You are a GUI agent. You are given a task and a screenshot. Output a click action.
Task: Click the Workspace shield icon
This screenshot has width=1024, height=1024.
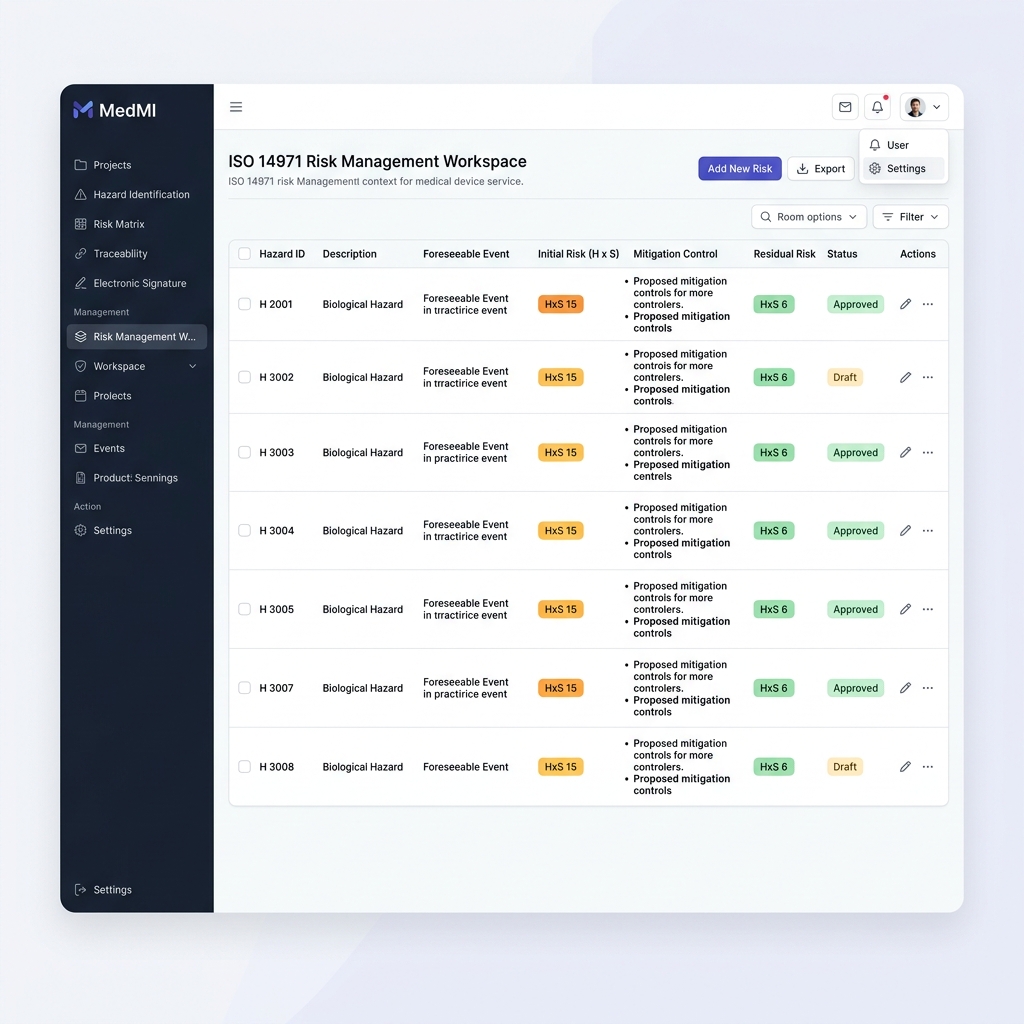click(80, 366)
